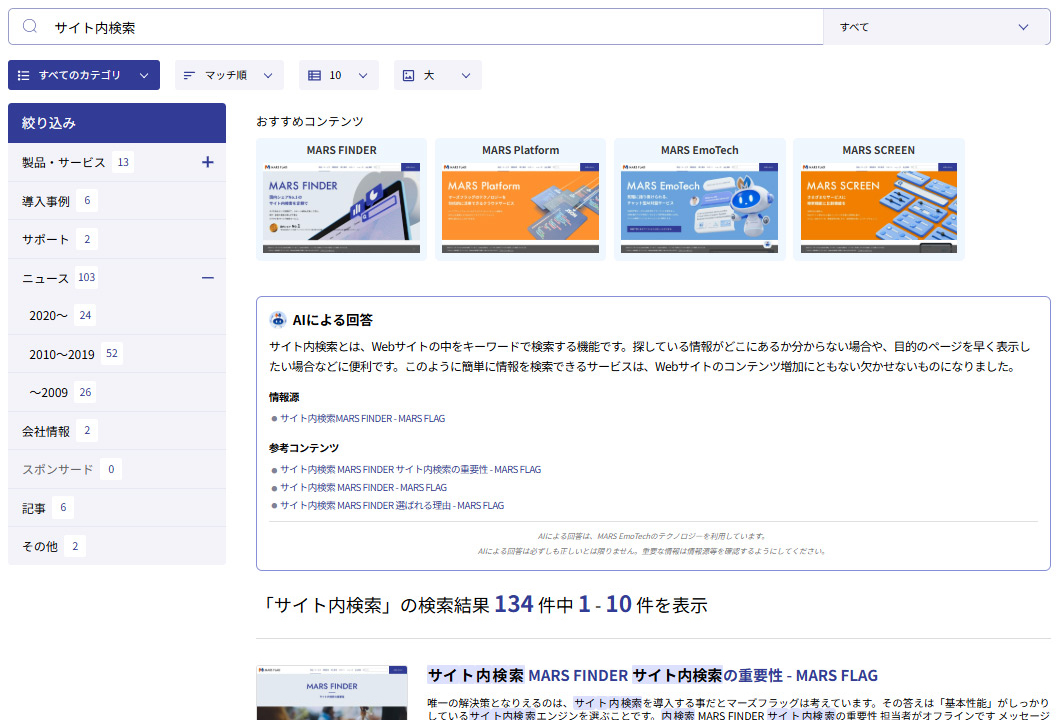Open reference link ending 選ばれる理由 - MARS FLAG
The height and width of the screenshot is (720, 1058).
[x=392, y=505]
